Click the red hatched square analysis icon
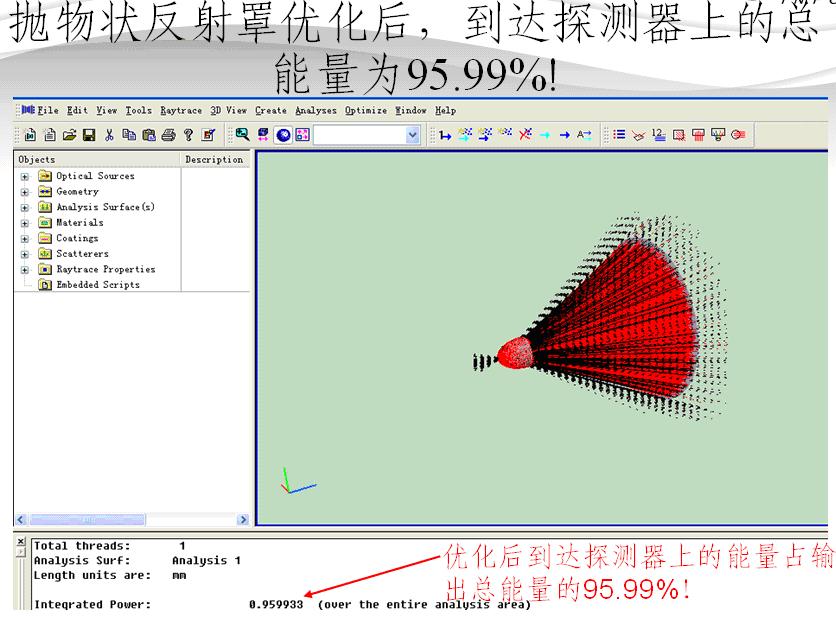The height and width of the screenshot is (617, 836). [x=679, y=135]
